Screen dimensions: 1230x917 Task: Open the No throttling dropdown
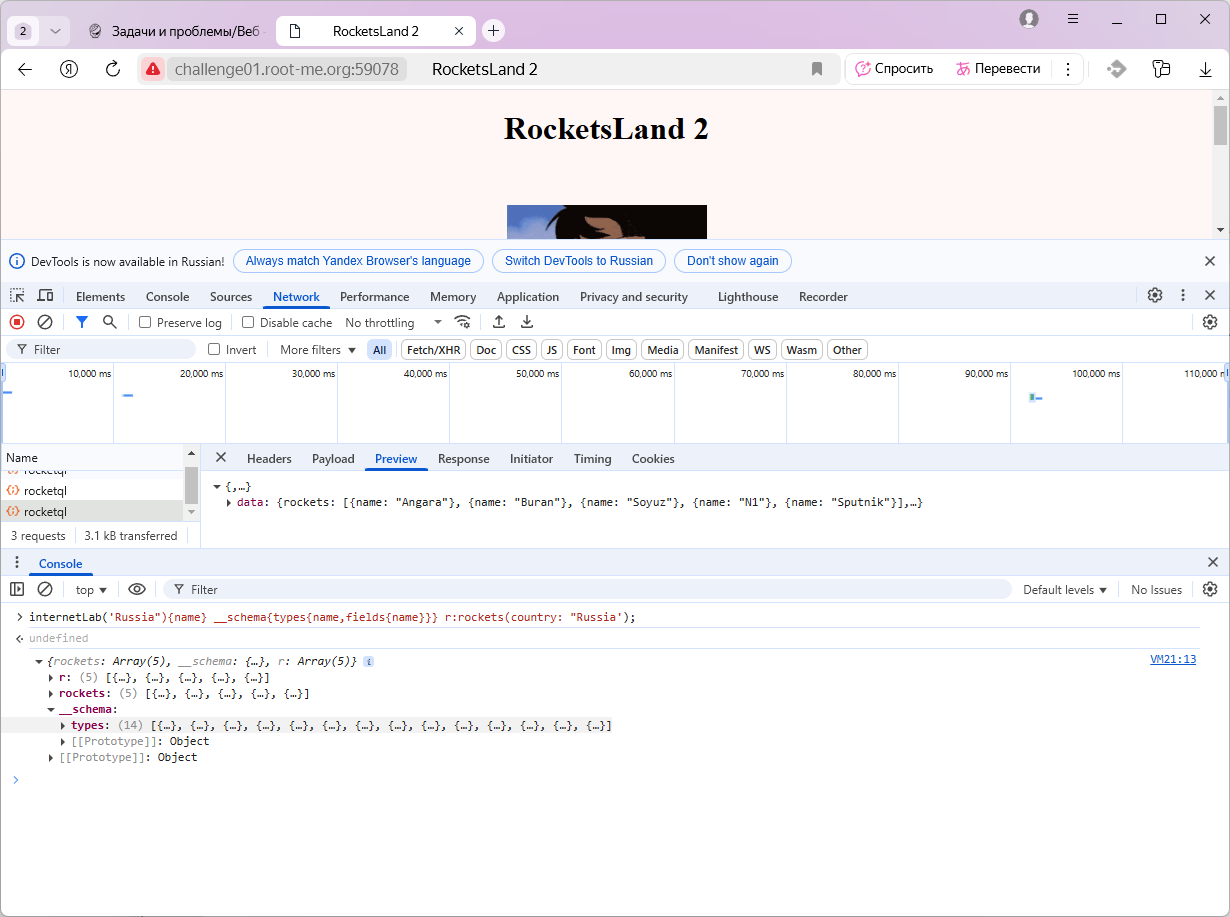[x=393, y=322]
